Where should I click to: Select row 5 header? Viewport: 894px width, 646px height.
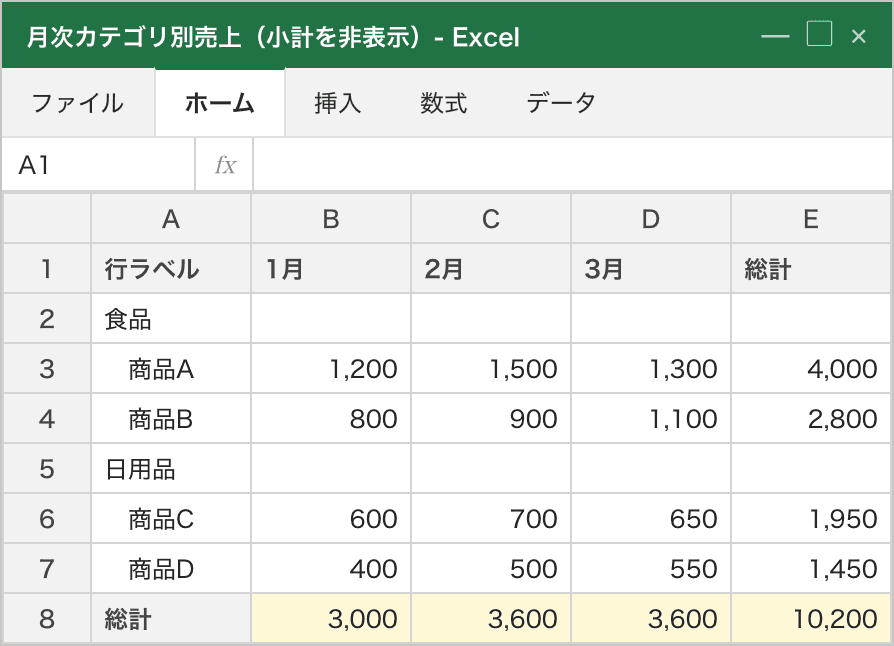[x=47, y=469]
